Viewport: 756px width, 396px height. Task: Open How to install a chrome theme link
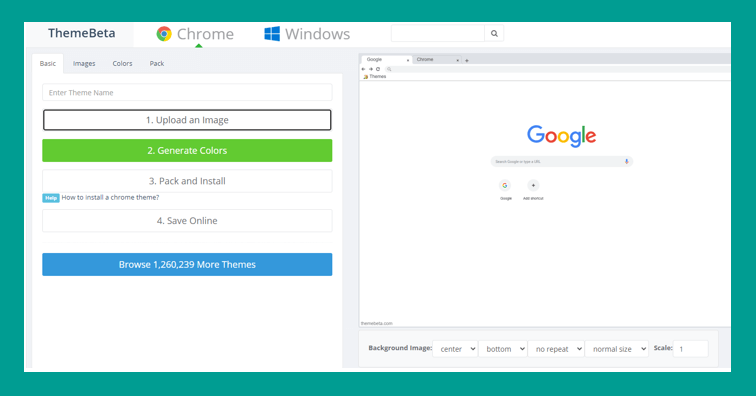pos(110,197)
